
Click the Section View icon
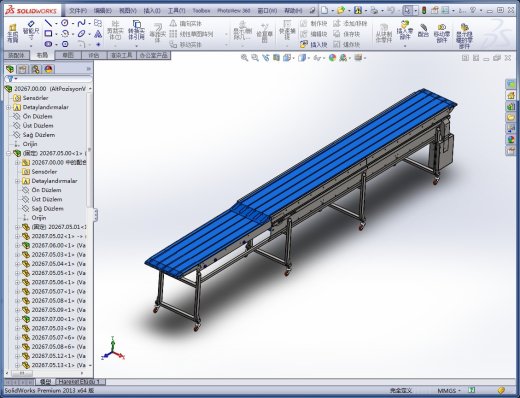276,58
